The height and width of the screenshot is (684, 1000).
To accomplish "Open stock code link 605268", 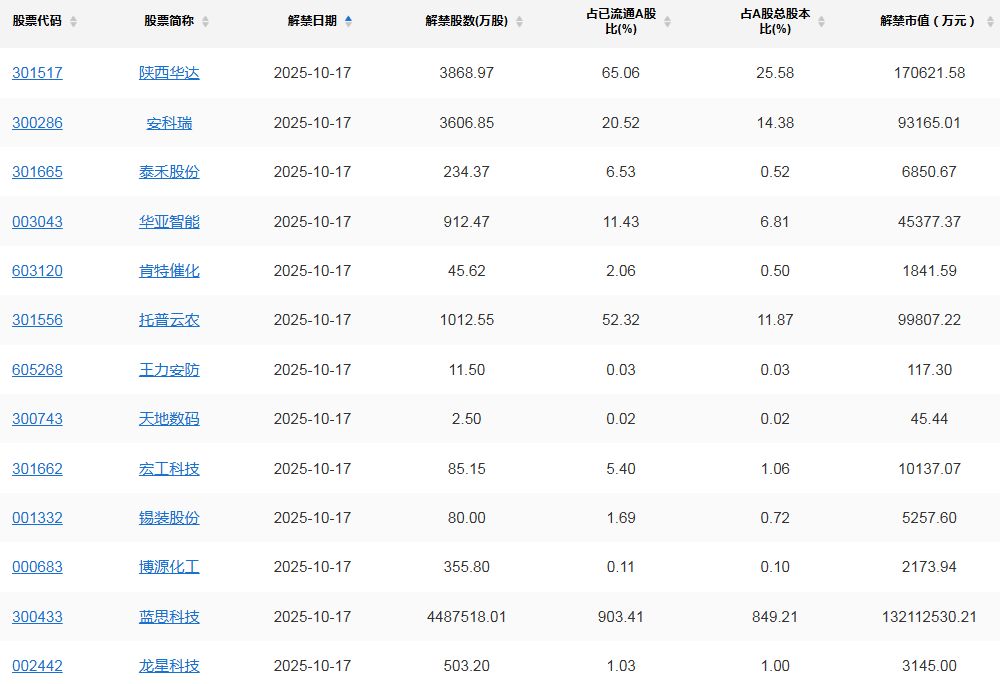I will coord(37,370).
